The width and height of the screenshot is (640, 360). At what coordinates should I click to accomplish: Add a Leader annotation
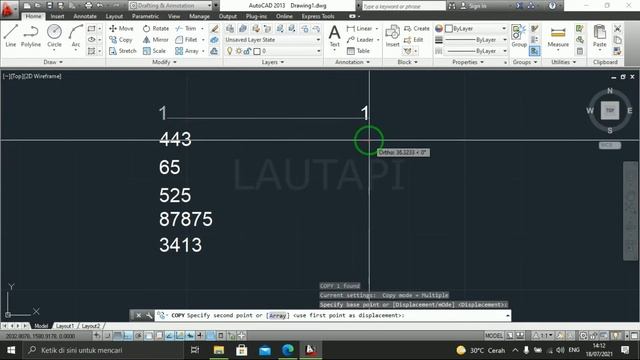pyautogui.click(x=360, y=40)
